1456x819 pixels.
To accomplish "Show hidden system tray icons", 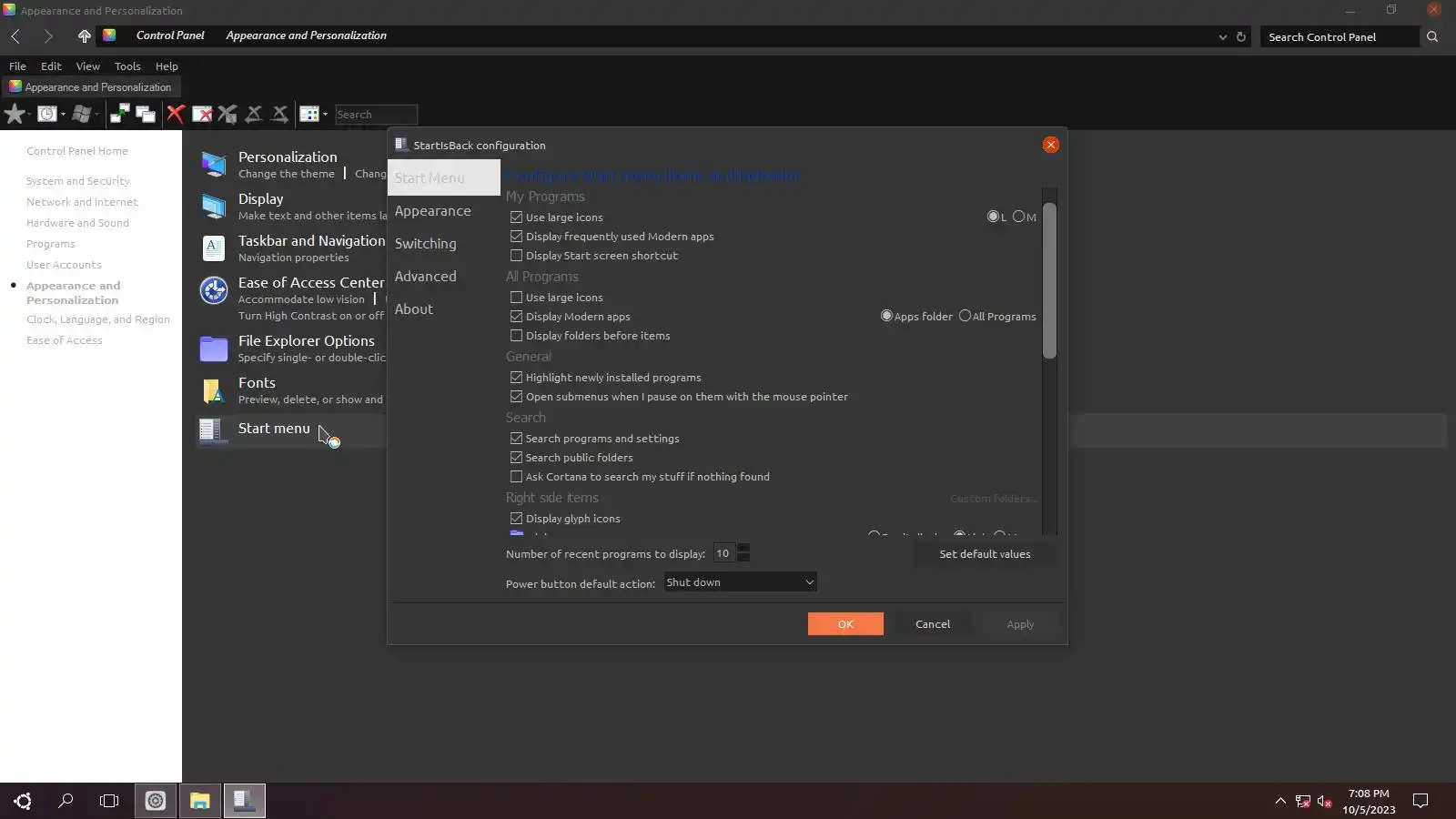I will coord(1280,801).
